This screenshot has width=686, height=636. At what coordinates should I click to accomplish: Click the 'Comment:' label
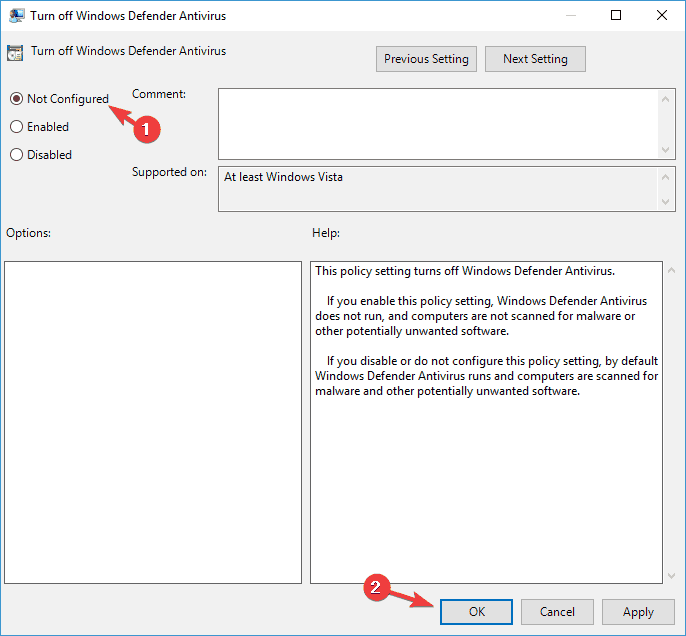coord(159,94)
